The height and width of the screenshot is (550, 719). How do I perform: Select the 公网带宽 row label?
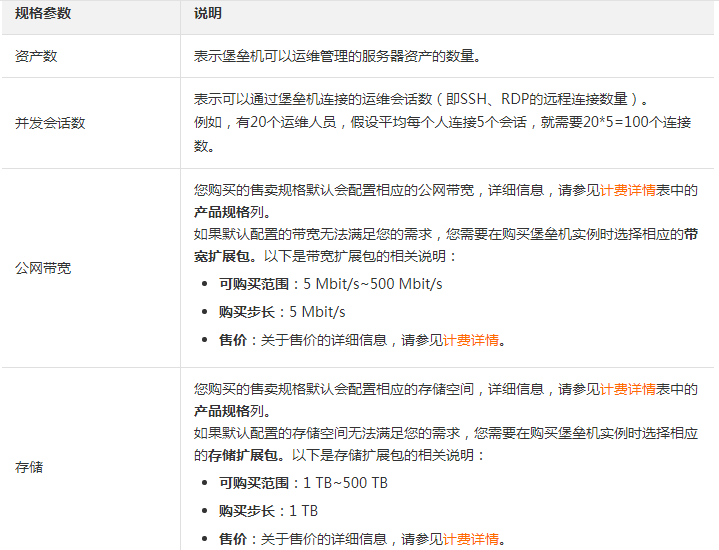click(43, 268)
